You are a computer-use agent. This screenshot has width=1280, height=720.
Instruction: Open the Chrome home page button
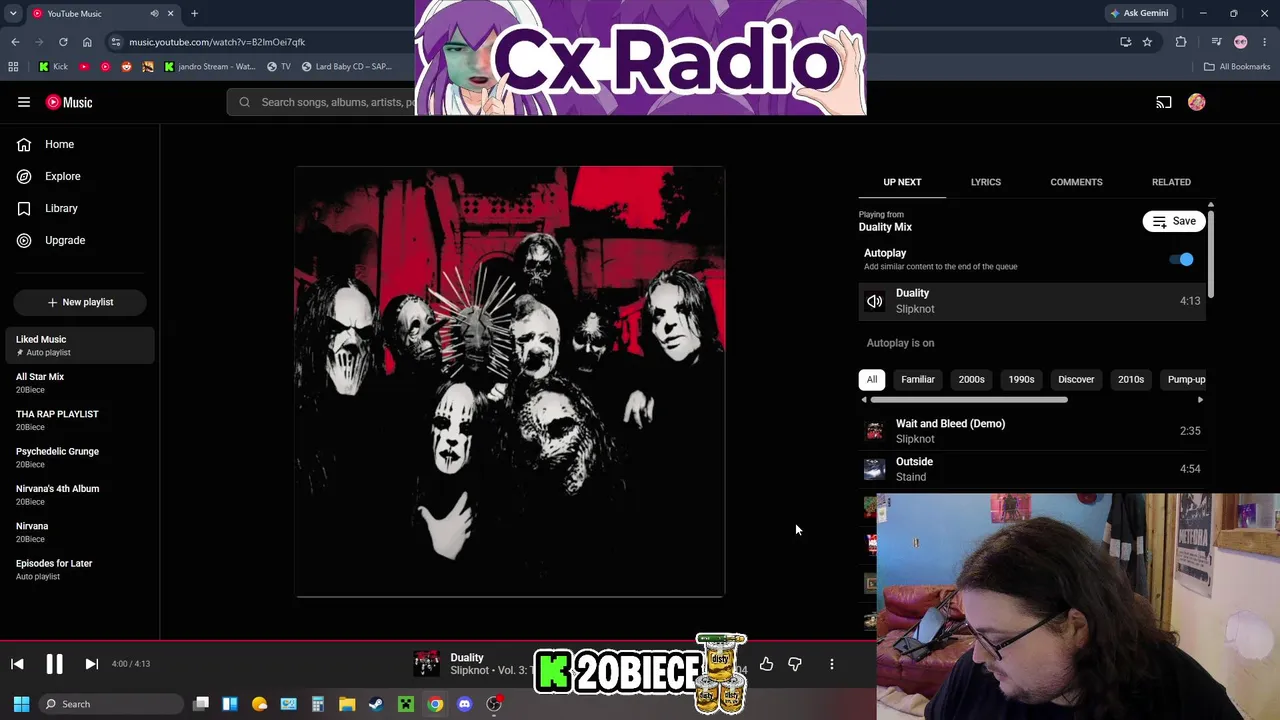pyautogui.click(x=87, y=42)
